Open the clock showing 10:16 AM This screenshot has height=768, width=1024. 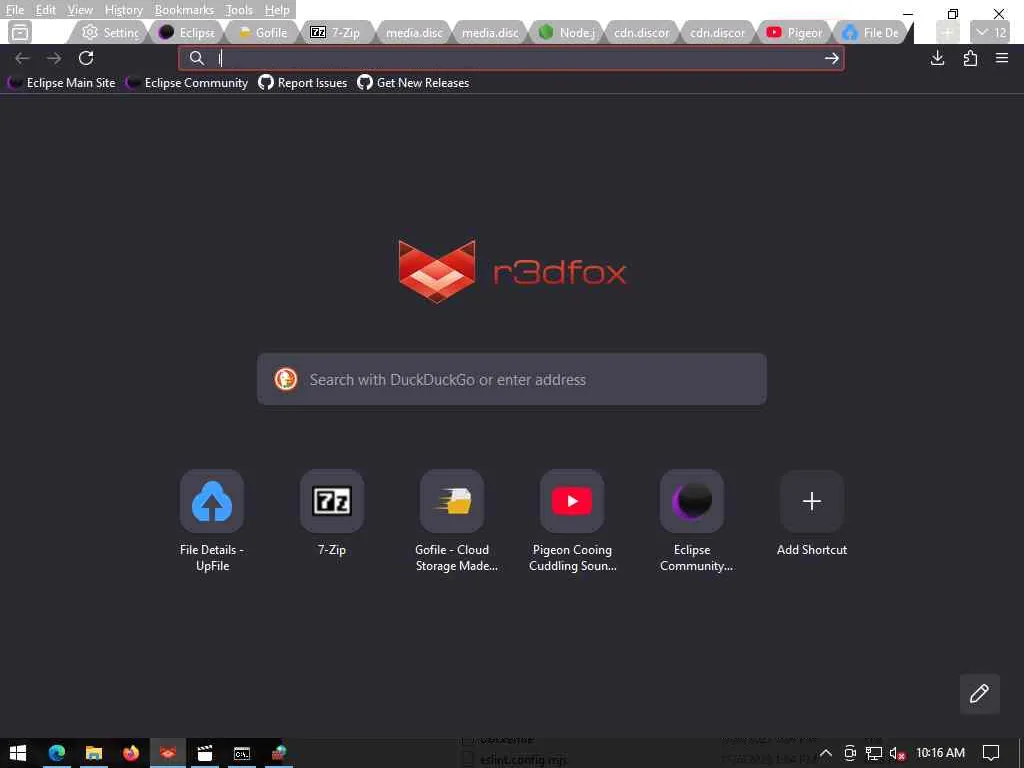point(940,753)
